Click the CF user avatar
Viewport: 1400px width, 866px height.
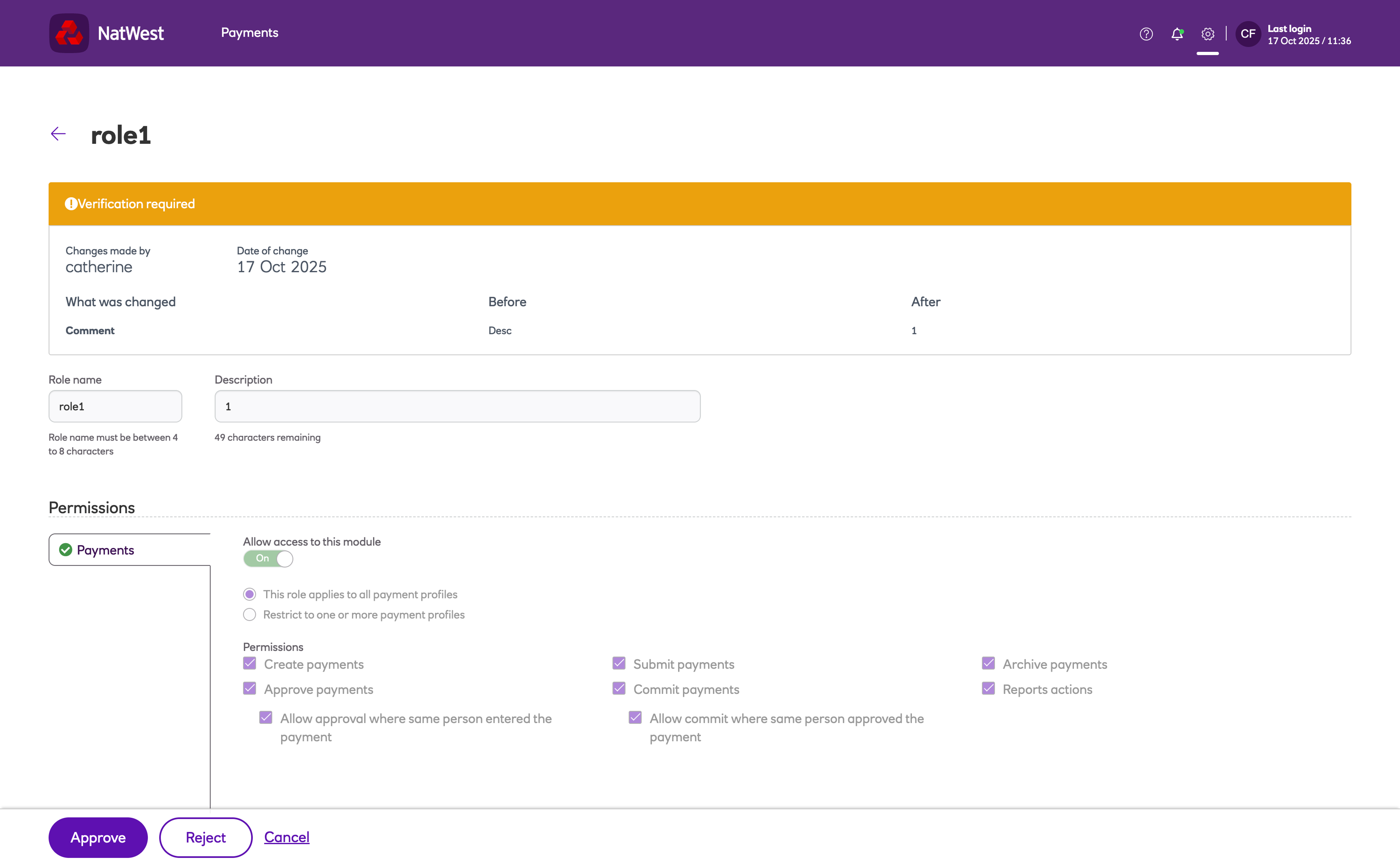1248,34
